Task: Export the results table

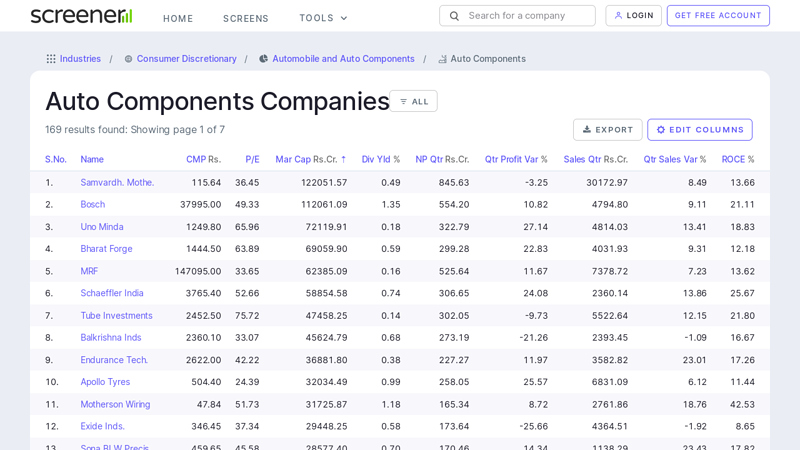Action: coord(607,130)
